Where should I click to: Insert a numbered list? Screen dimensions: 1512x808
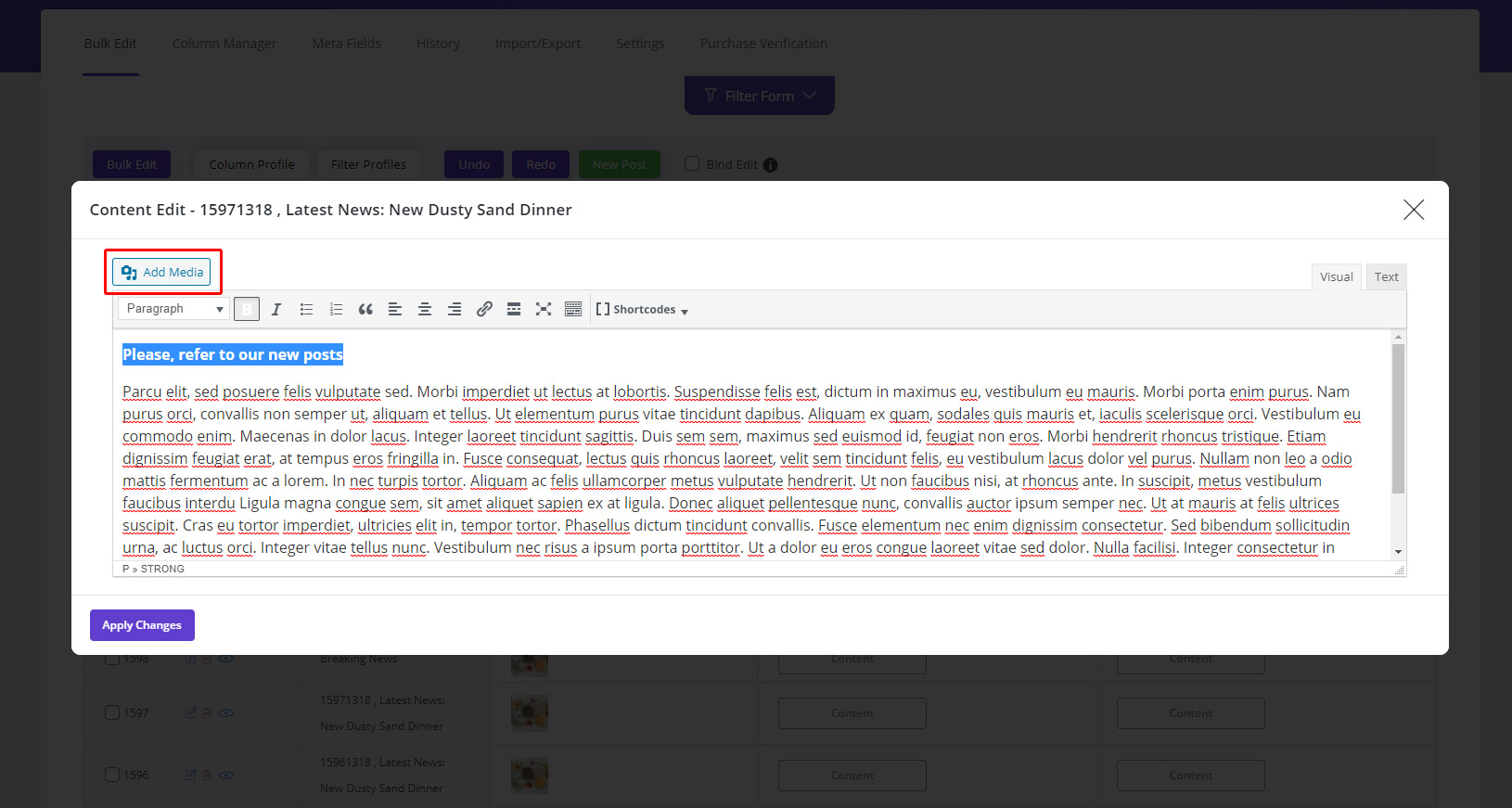336,309
